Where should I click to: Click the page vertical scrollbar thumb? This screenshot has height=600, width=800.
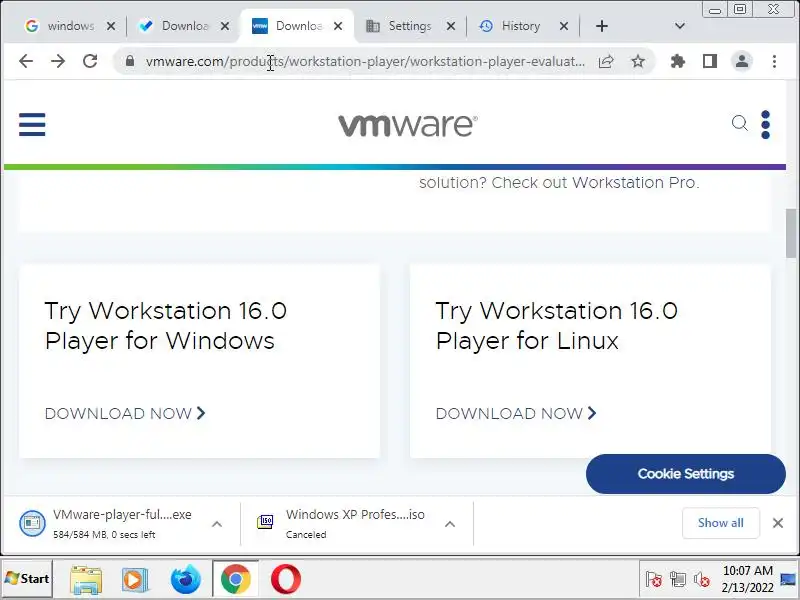click(791, 234)
